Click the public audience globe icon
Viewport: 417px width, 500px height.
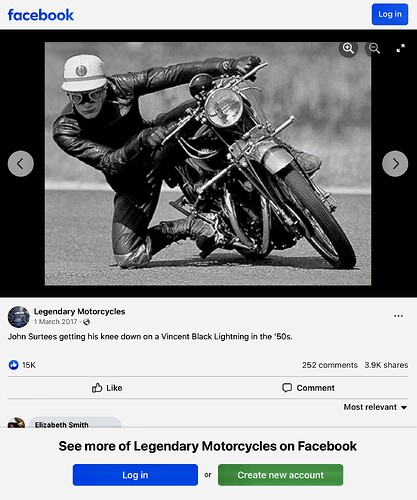pyautogui.click(x=86, y=322)
